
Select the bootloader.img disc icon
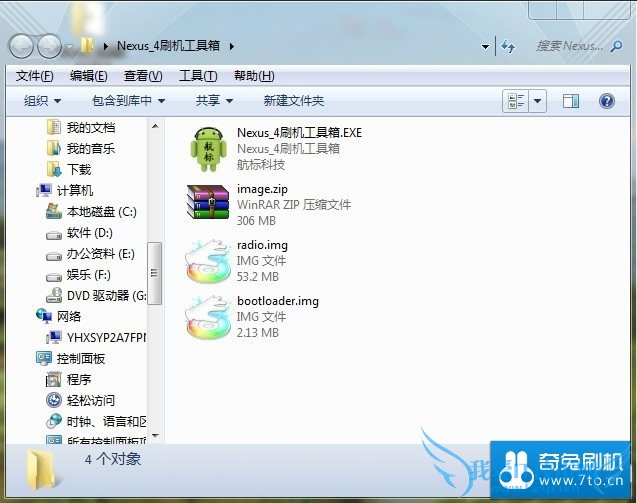click(207, 317)
